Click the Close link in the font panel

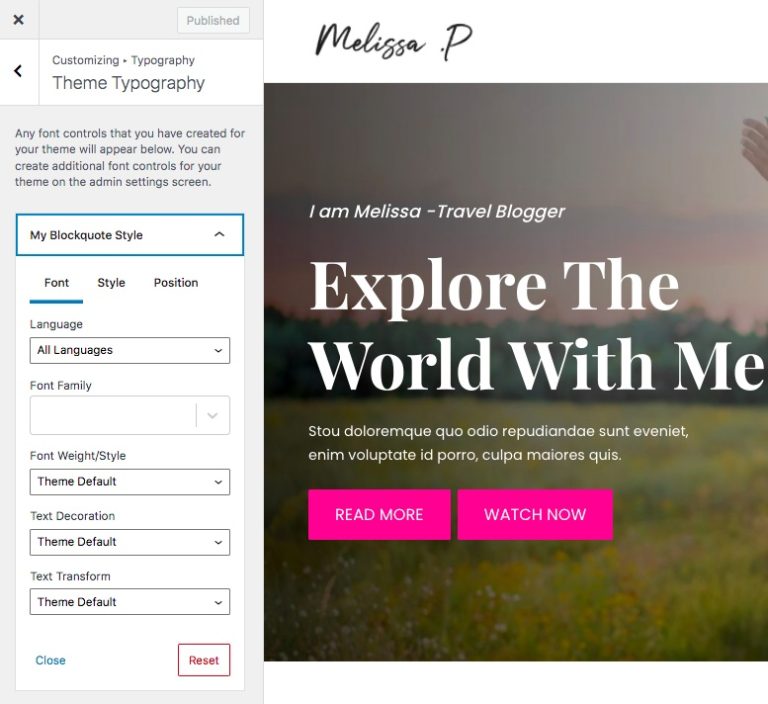(50, 660)
